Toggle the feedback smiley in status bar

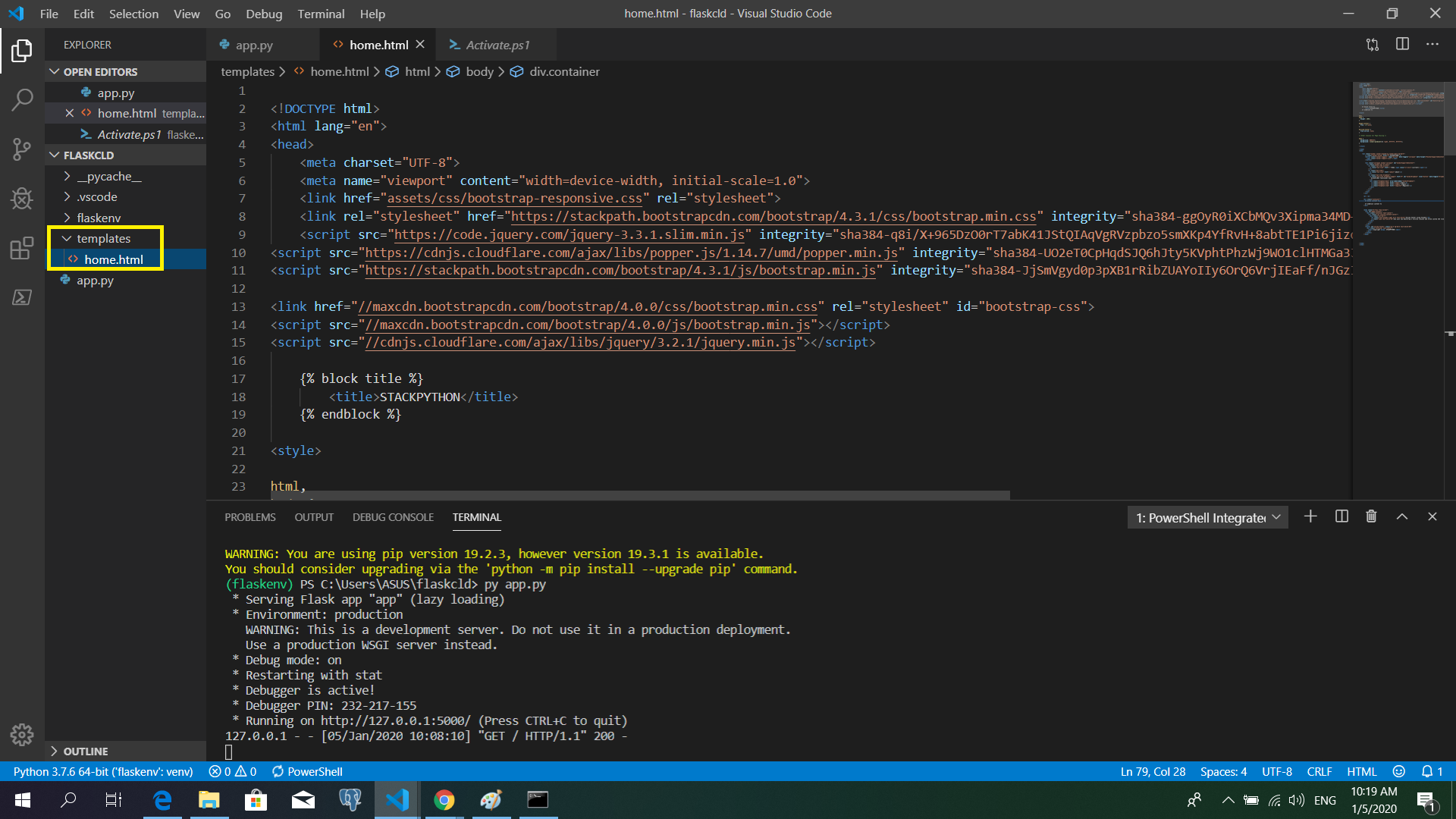(1399, 771)
